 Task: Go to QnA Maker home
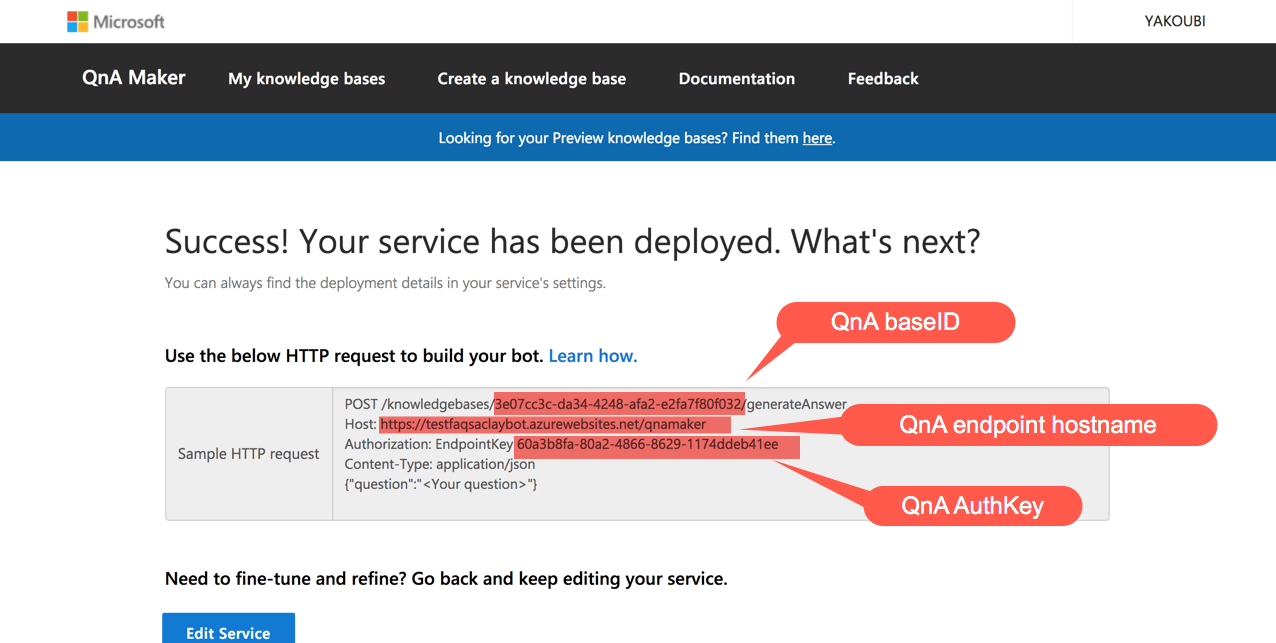134,78
